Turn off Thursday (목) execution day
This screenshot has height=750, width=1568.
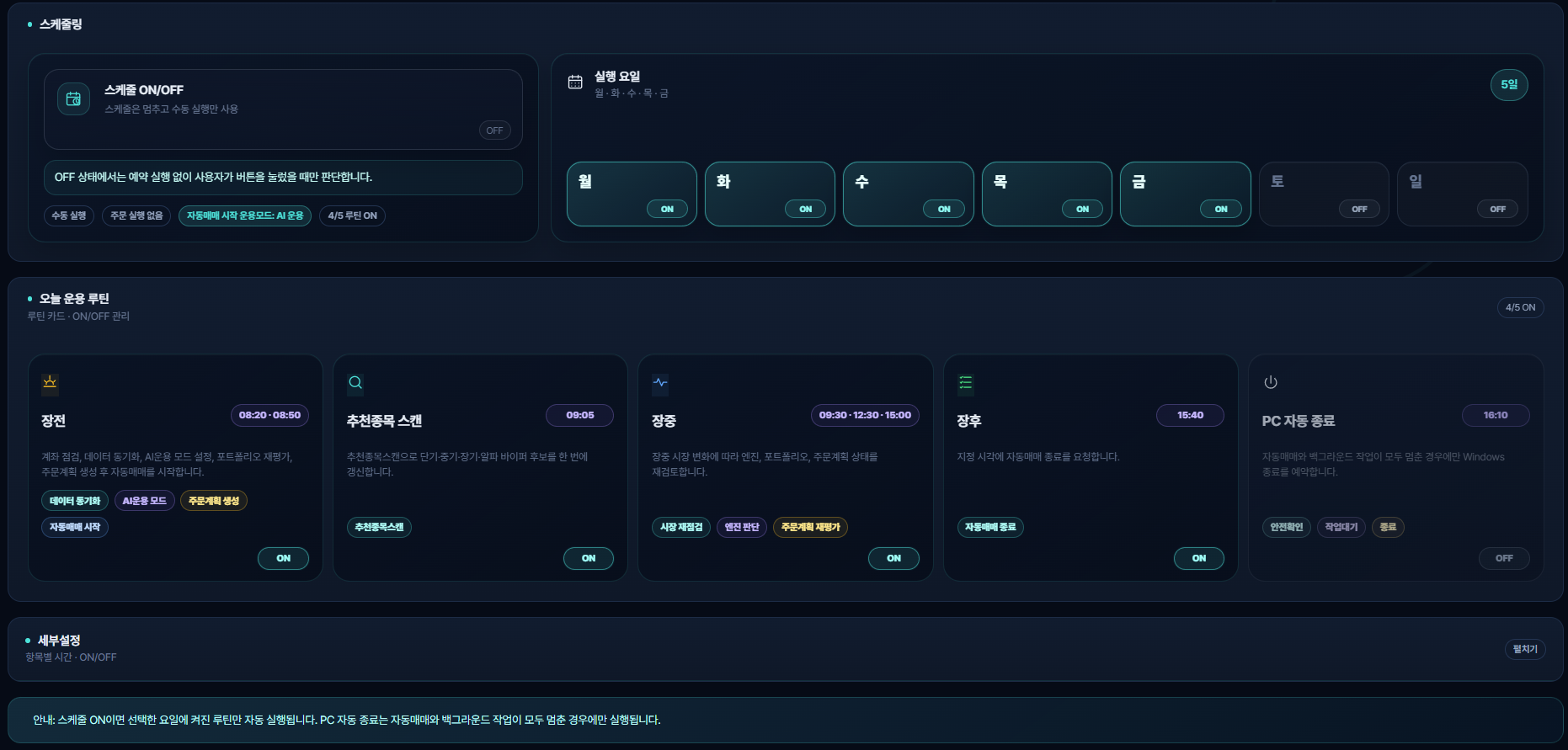[1083, 209]
